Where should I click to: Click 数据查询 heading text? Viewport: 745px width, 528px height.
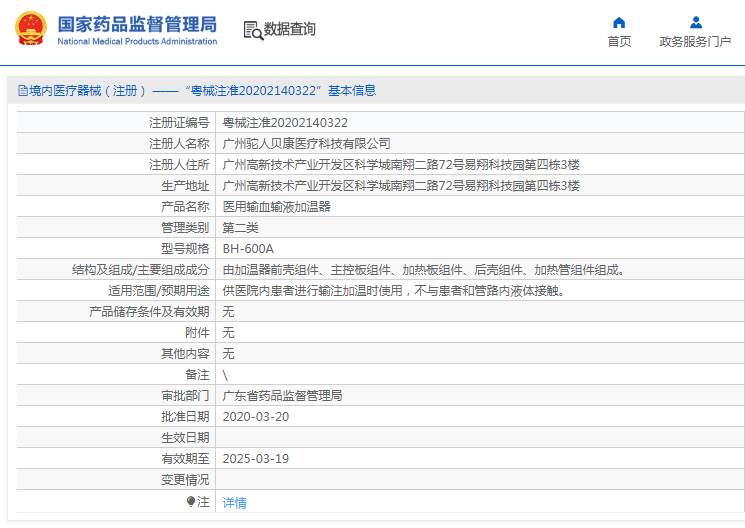pos(289,29)
